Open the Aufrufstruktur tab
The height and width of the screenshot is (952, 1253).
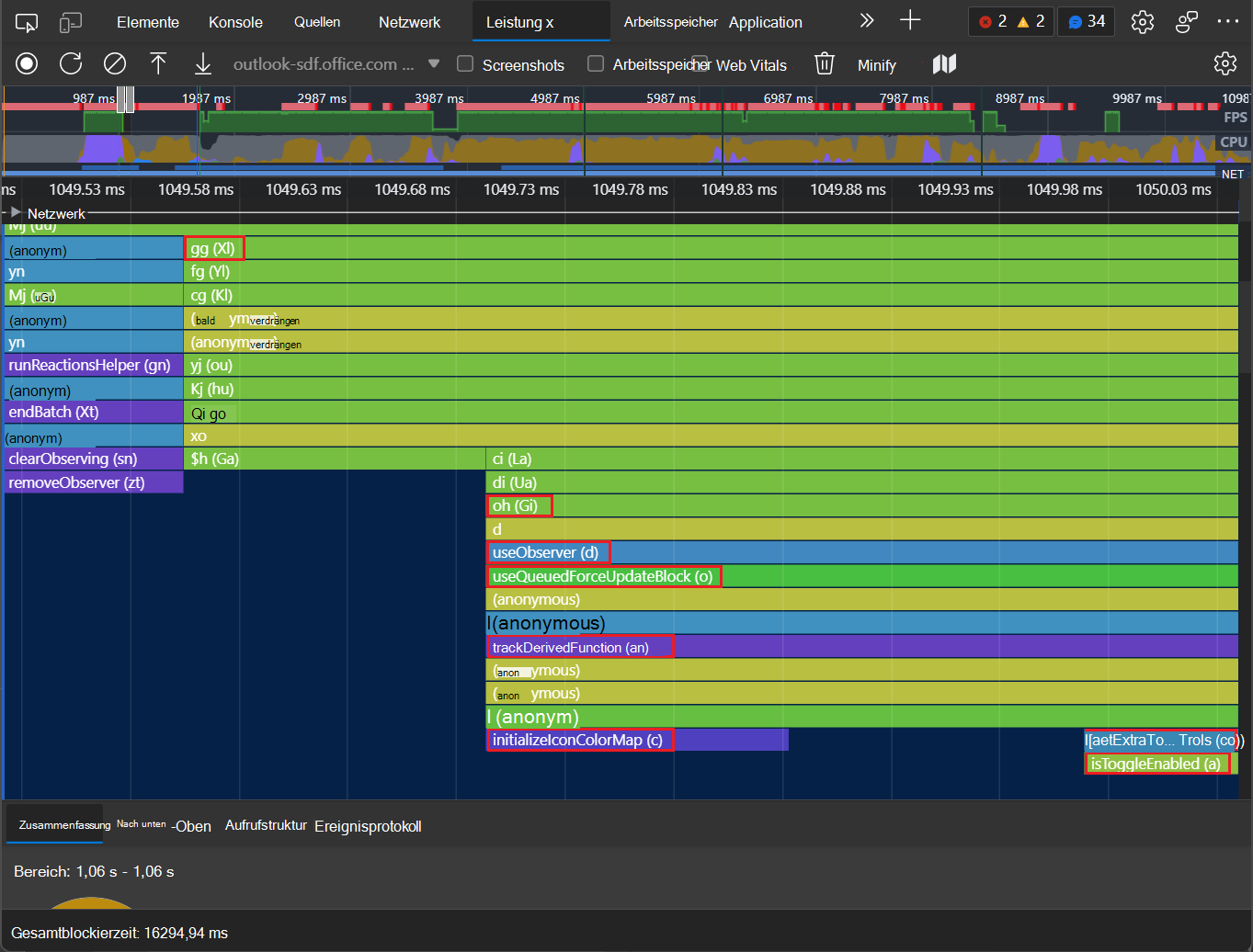[266, 825]
